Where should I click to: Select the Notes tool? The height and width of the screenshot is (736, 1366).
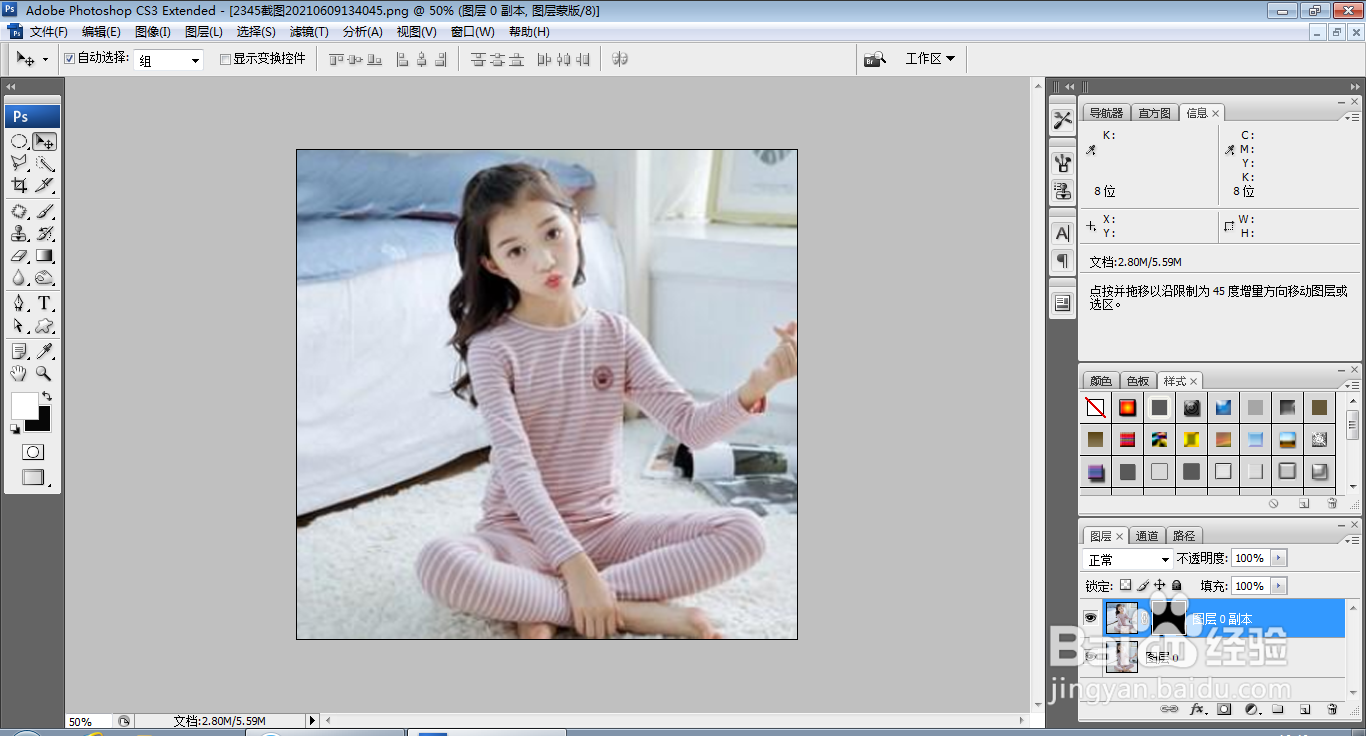coord(19,352)
